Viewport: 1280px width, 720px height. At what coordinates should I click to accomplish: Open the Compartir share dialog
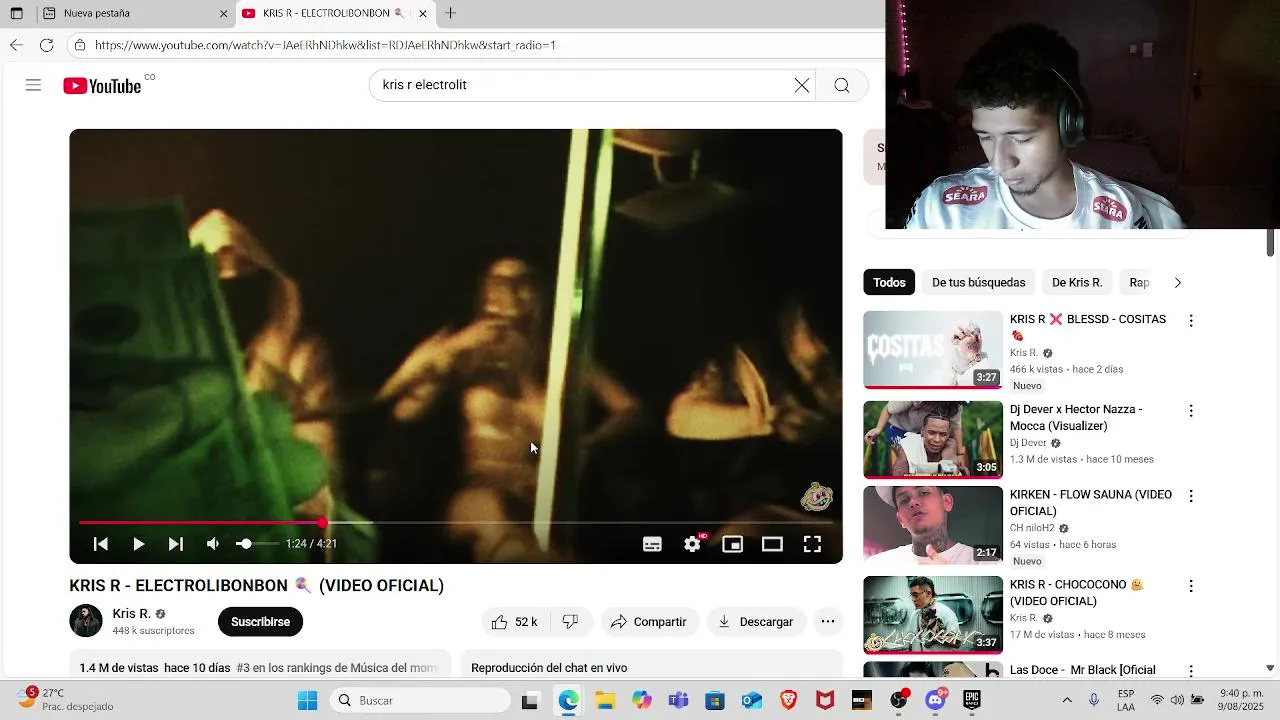648,622
